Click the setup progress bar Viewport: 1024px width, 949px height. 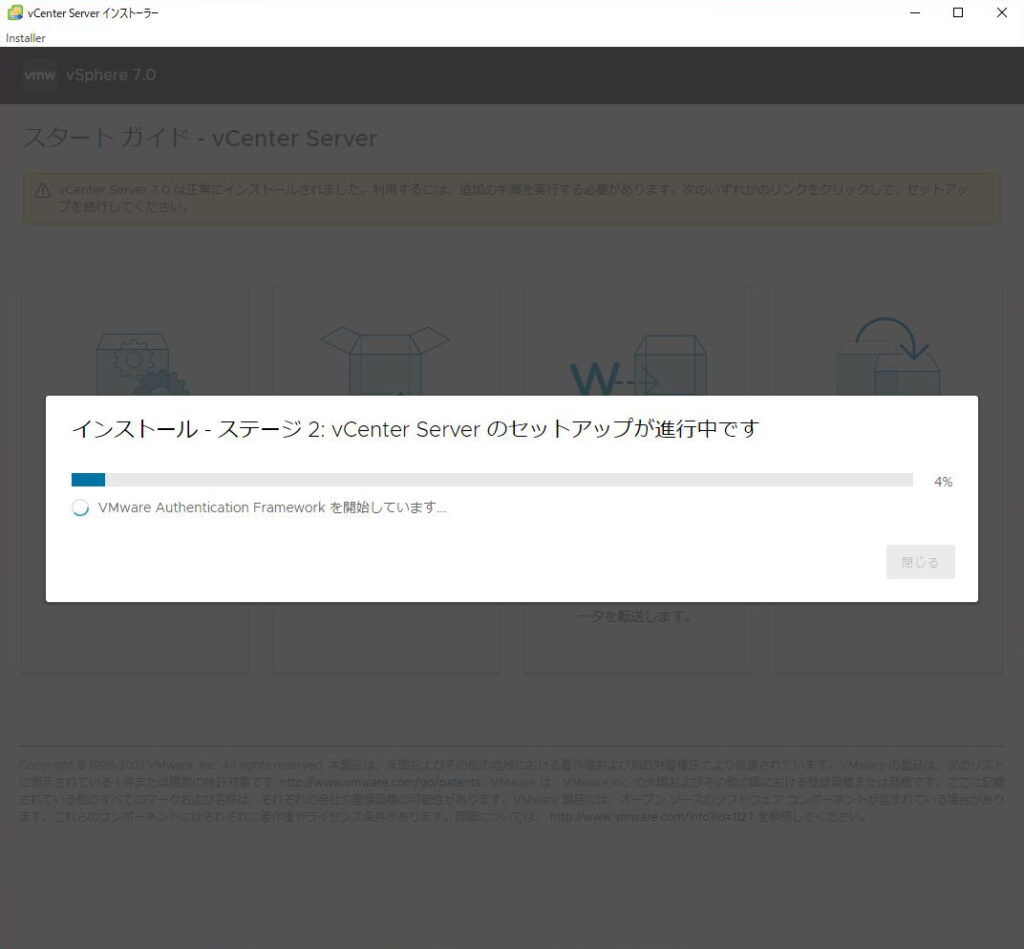pyautogui.click(x=492, y=480)
